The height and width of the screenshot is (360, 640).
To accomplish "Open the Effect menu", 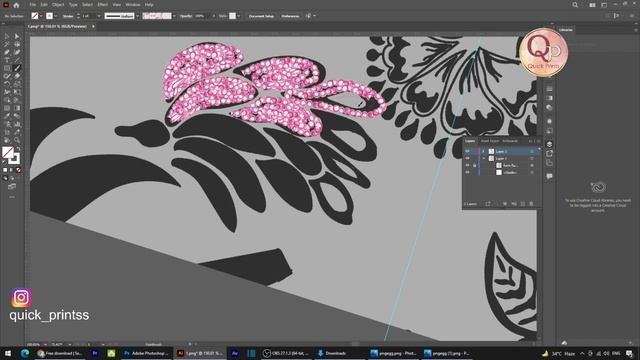I will point(102,5).
